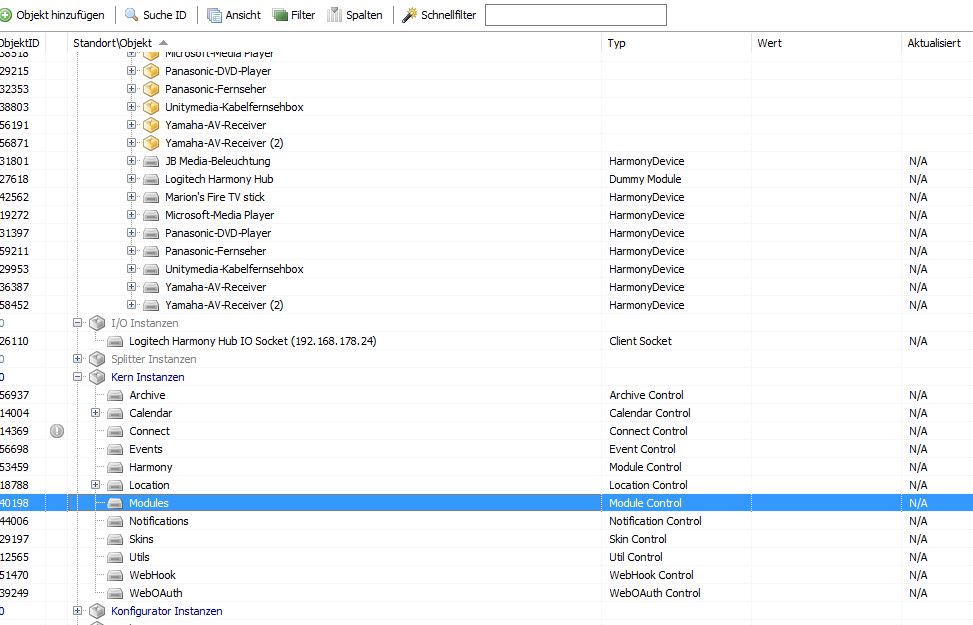The height and width of the screenshot is (625, 973).
Task: Click the Filter toolbar button
Action: point(294,15)
